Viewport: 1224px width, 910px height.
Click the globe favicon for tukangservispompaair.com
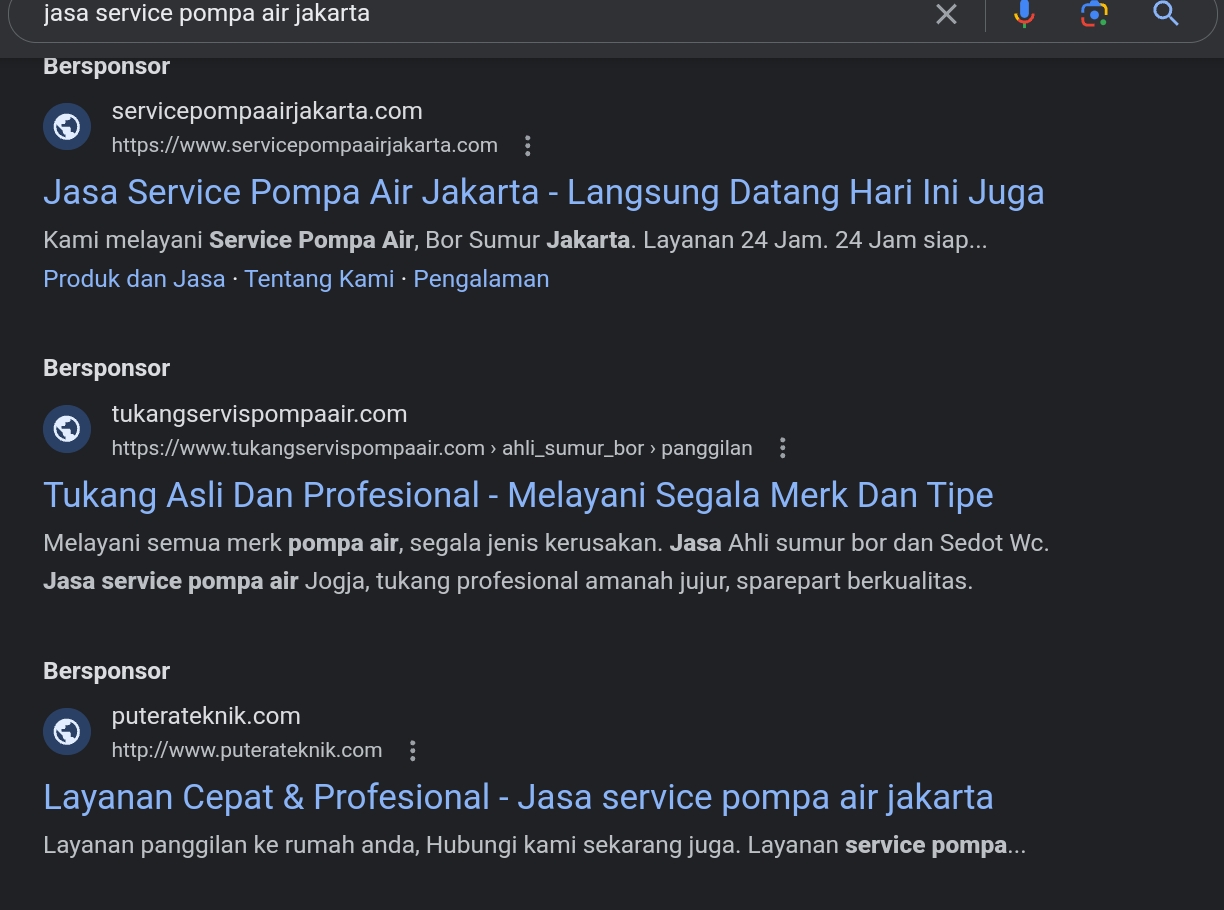(x=67, y=430)
